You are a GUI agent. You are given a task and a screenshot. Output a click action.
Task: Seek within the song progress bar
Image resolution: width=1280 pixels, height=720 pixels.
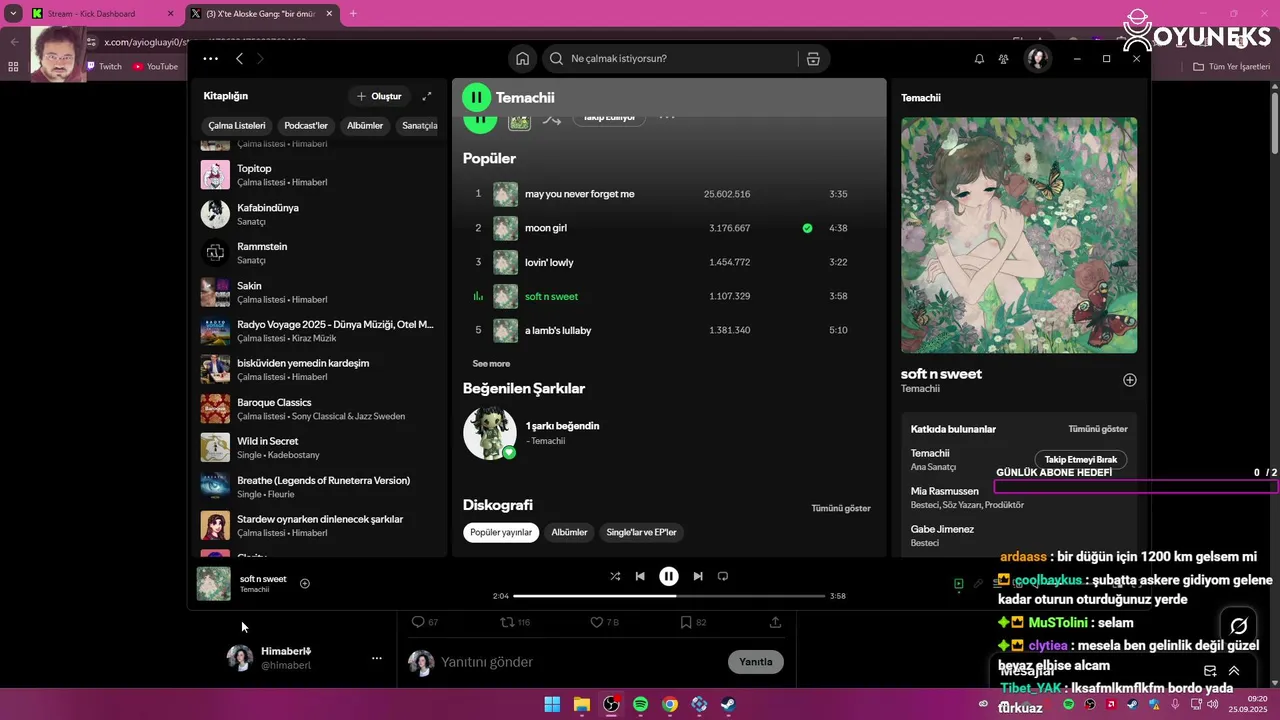click(669, 596)
